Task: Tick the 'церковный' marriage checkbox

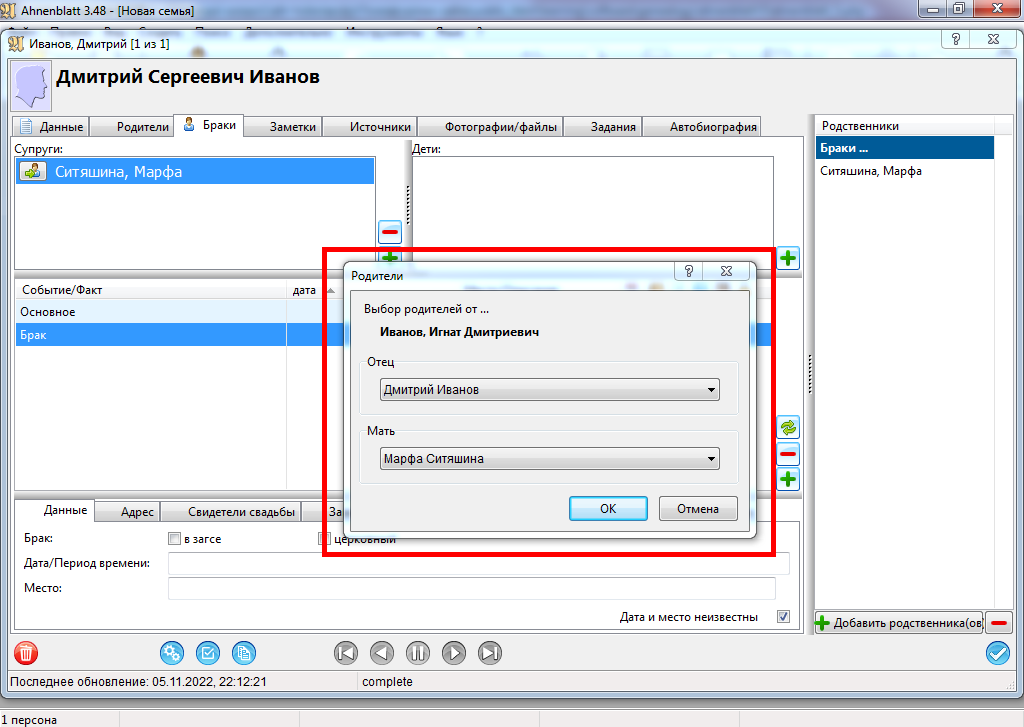Action: 324,539
